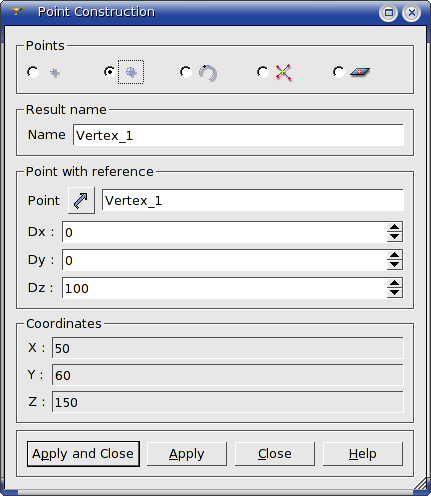Screen dimensions: 431x496
Task: Click the Apply button
Action: coord(187,454)
